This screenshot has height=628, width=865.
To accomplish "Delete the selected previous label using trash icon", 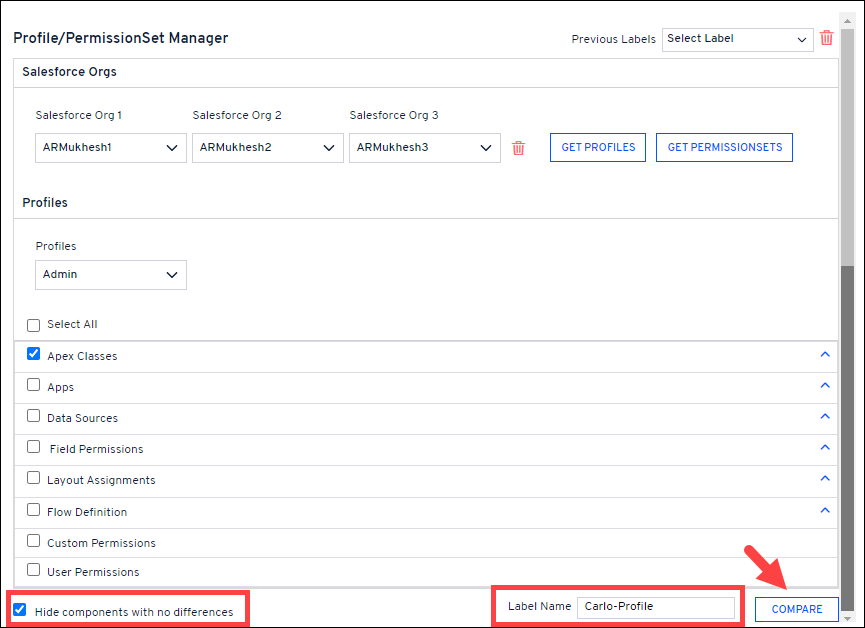I will click(826, 38).
